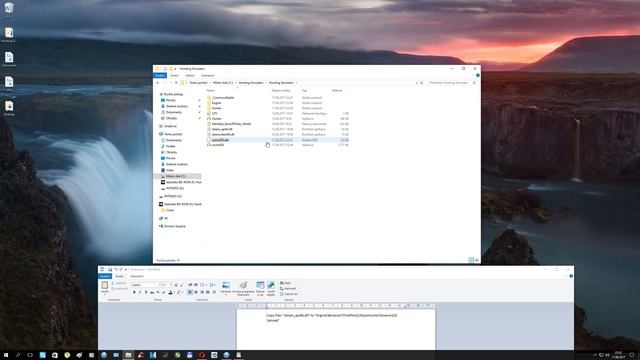Insert a picture with the Obrázek icon in WordPad

[x=226, y=285]
